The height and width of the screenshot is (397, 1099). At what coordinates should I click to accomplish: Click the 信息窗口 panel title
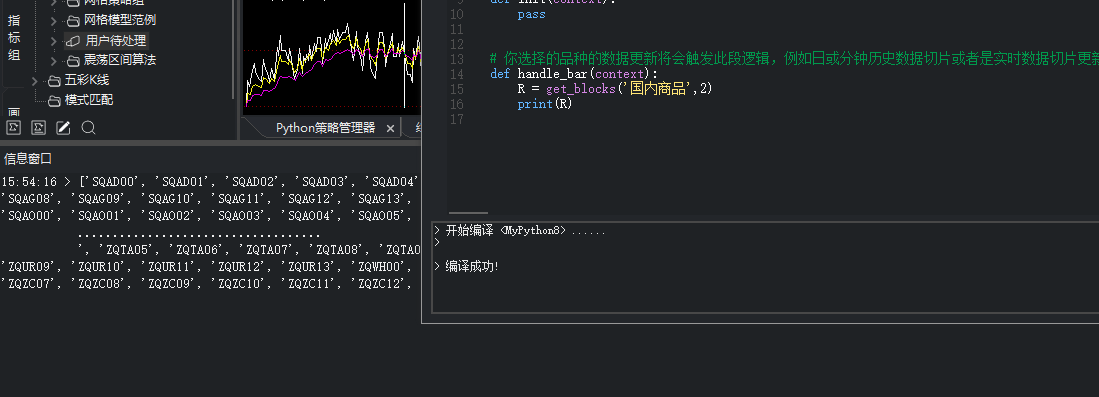coord(28,159)
